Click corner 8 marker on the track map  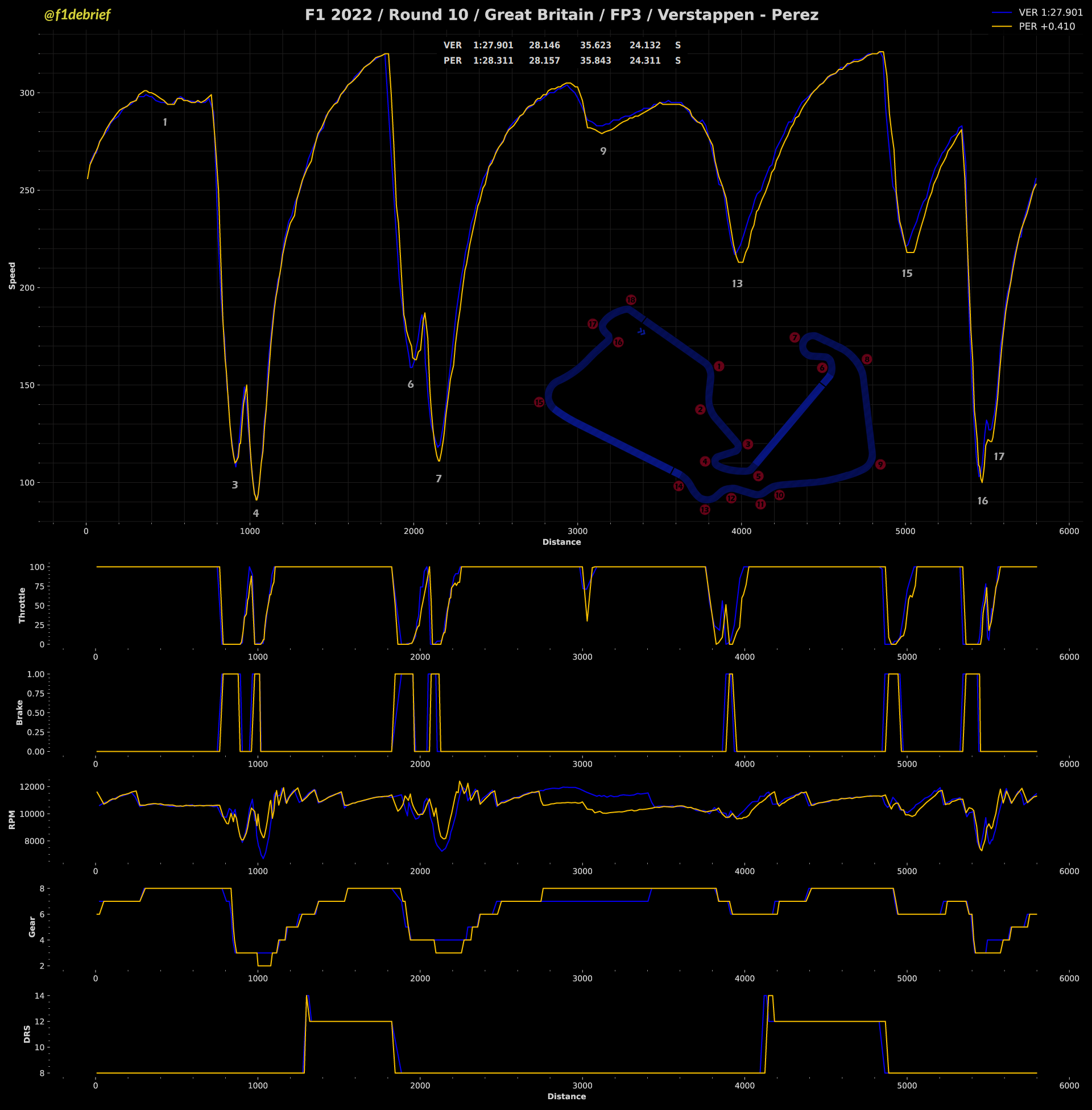point(867,359)
